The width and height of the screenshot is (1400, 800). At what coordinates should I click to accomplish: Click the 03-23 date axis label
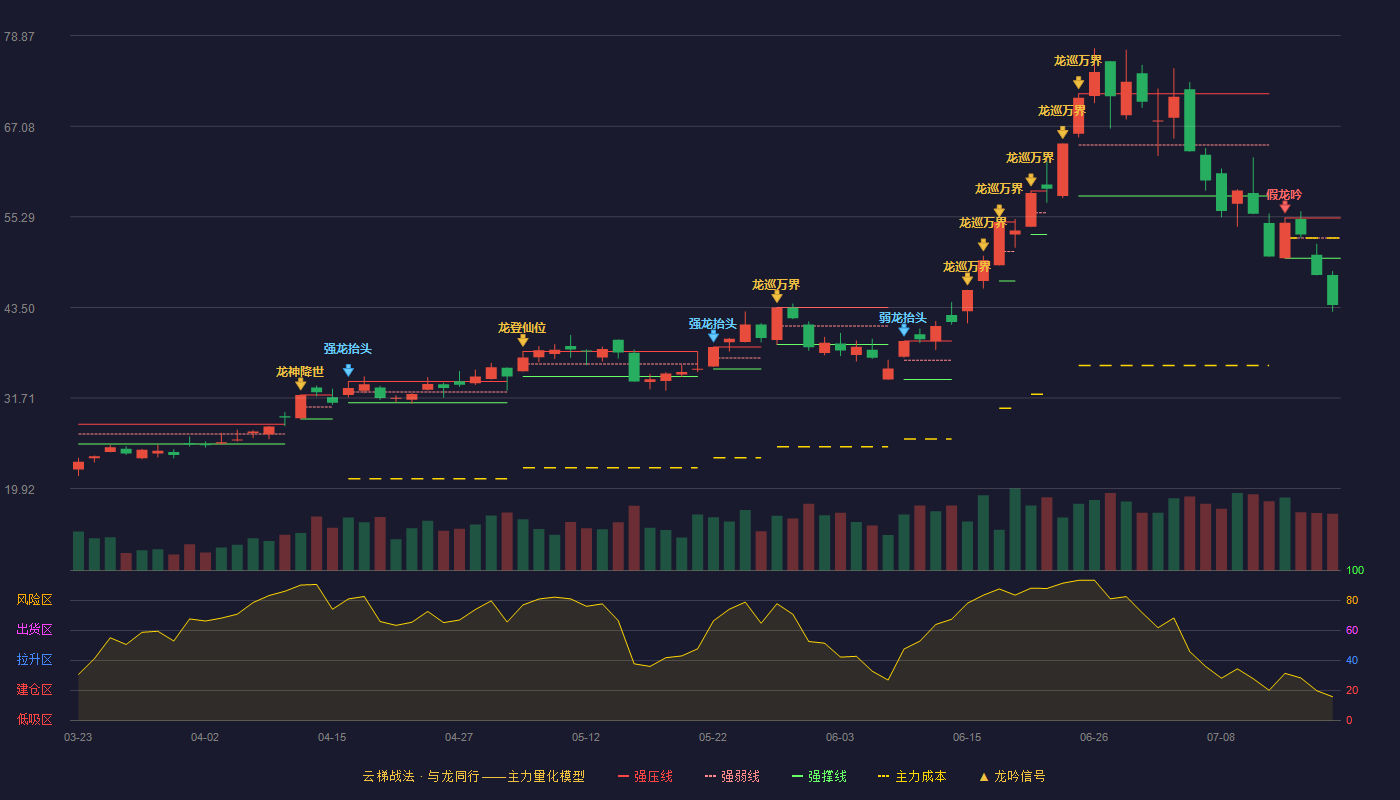click(78, 737)
